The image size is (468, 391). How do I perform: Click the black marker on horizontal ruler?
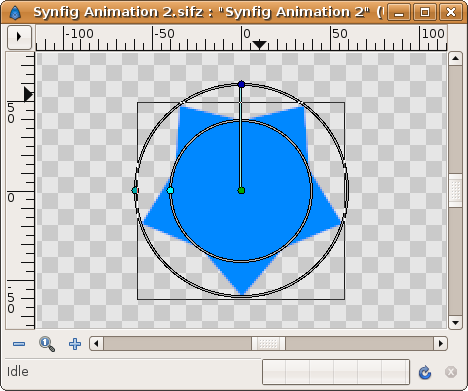pos(259,45)
